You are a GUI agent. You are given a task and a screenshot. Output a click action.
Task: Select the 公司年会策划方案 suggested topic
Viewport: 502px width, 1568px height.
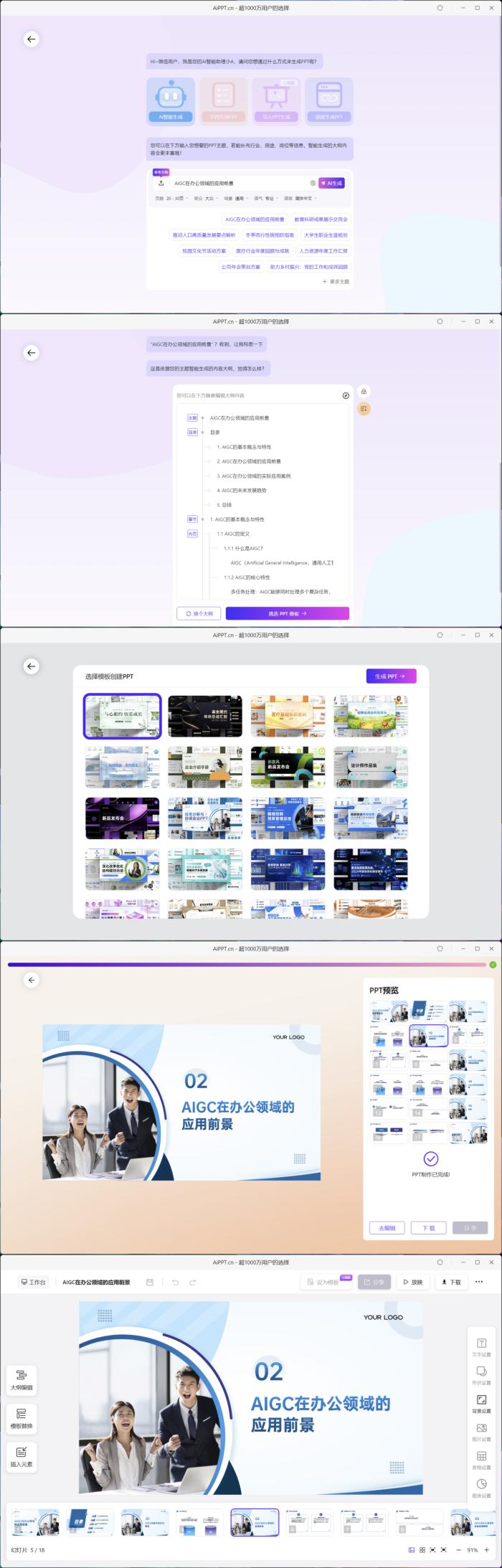tap(241, 267)
